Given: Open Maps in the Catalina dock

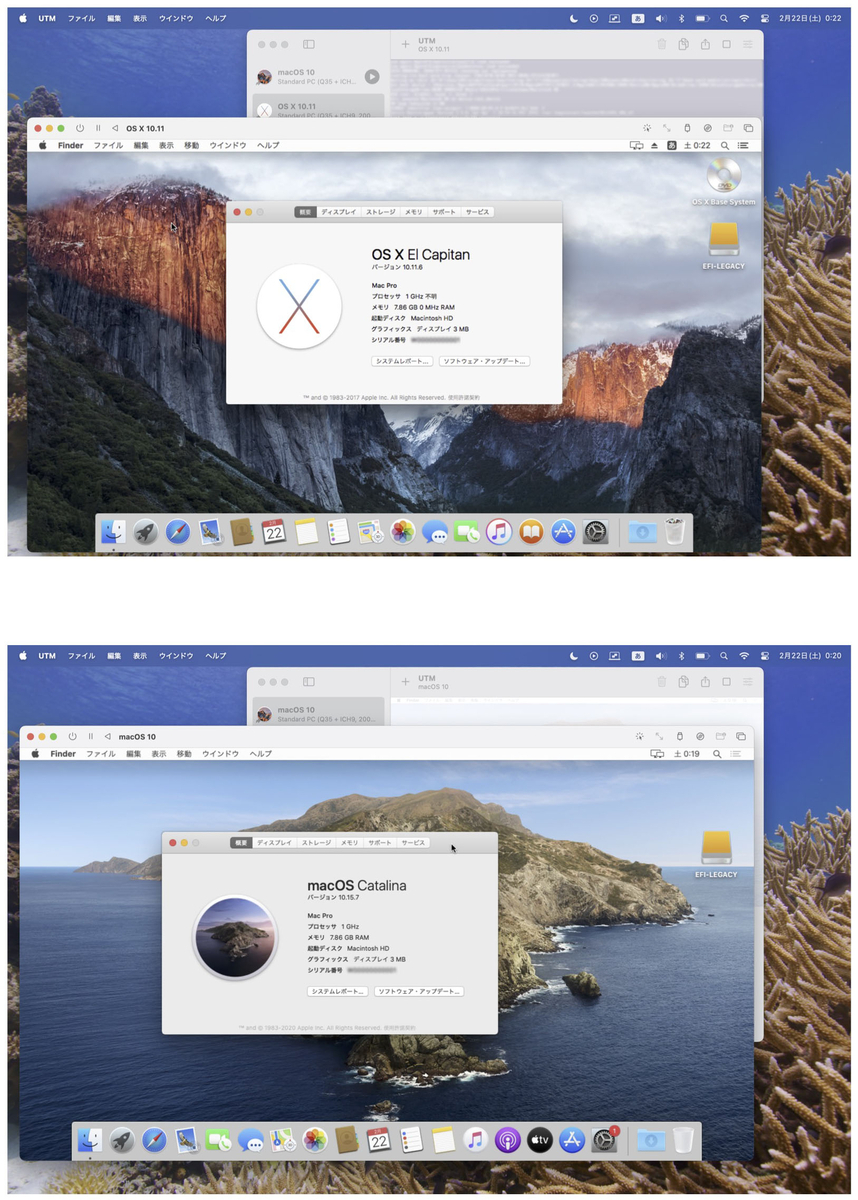Looking at the screenshot, I should 282,1140.
